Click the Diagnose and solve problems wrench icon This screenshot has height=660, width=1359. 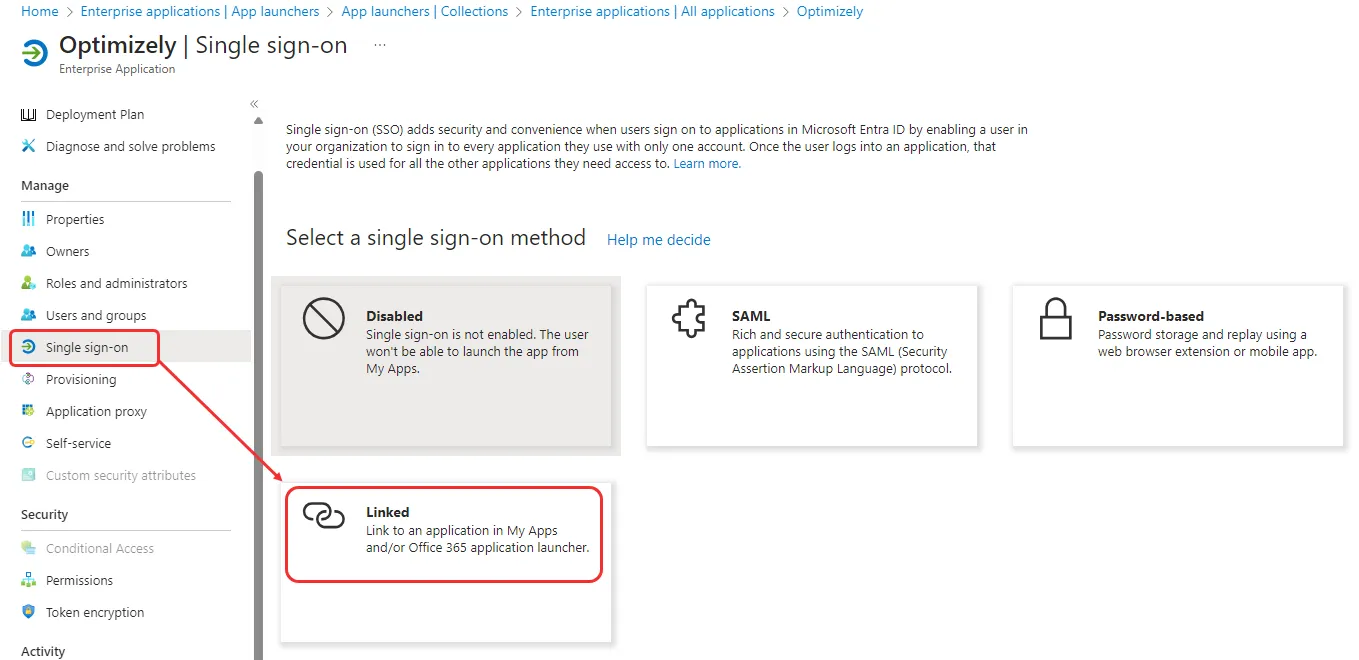(28, 147)
